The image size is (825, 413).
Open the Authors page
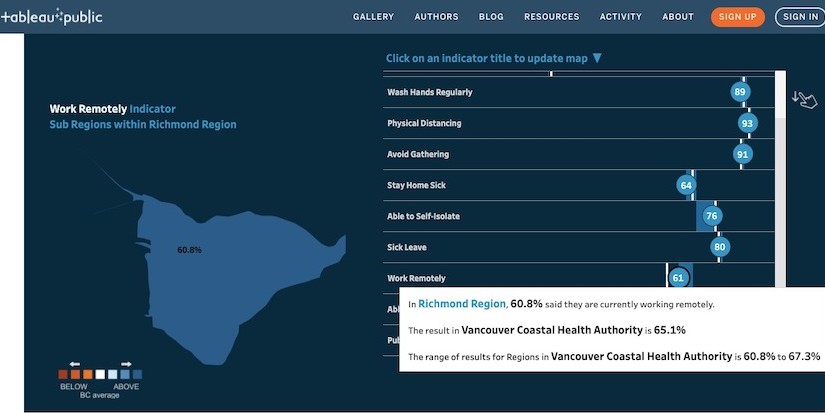435,17
